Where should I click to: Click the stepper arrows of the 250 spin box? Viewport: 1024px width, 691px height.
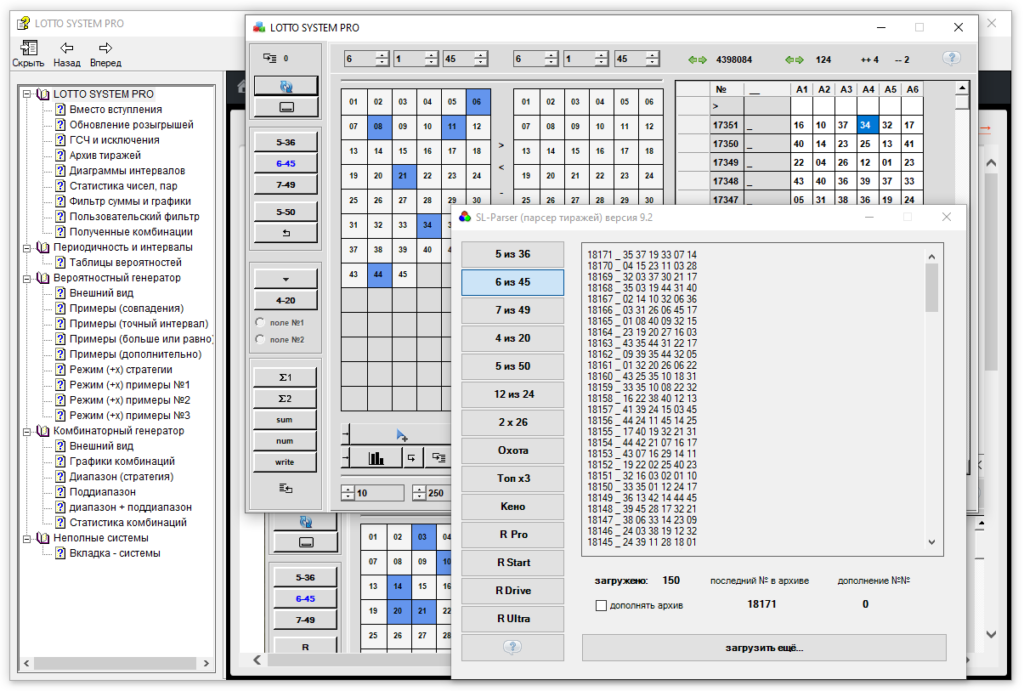(419, 493)
